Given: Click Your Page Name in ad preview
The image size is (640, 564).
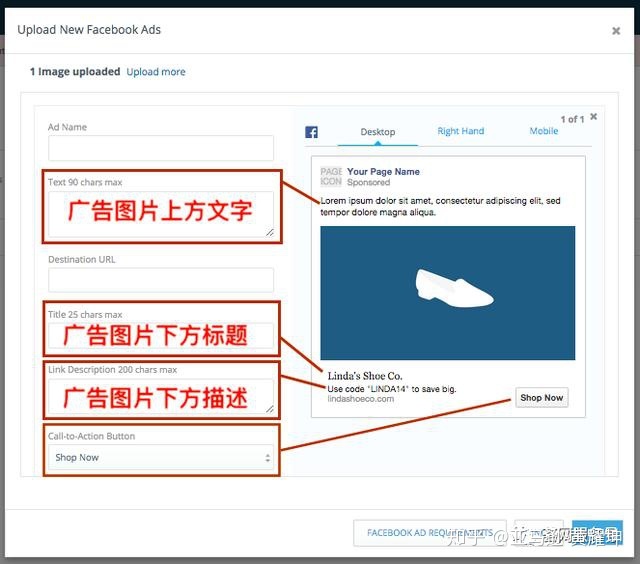Looking at the screenshot, I should pyautogui.click(x=383, y=171).
